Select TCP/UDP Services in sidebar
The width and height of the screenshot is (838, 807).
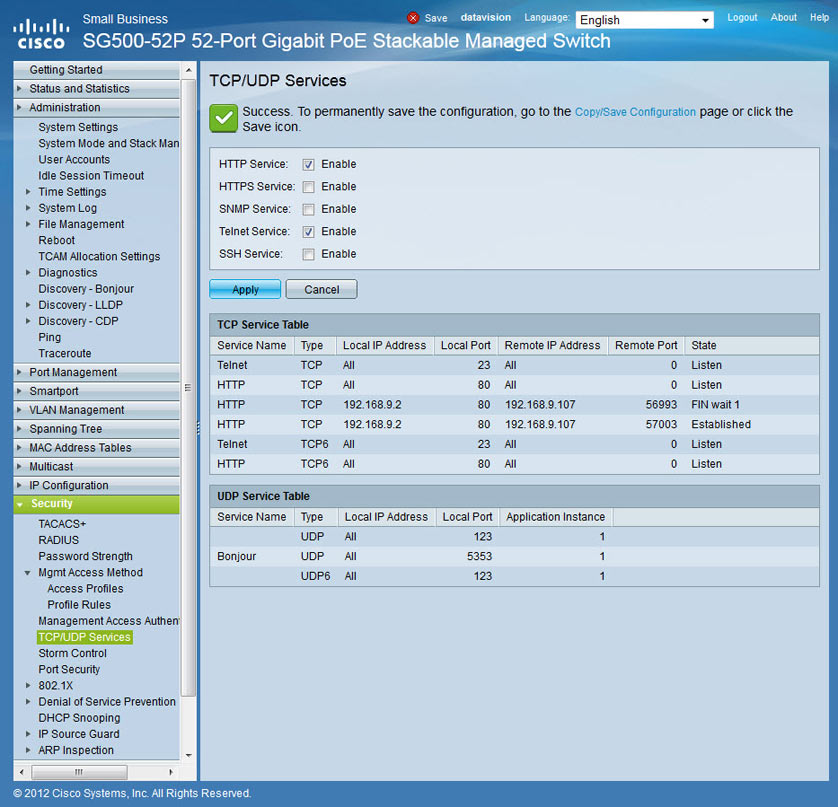[x=84, y=637]
